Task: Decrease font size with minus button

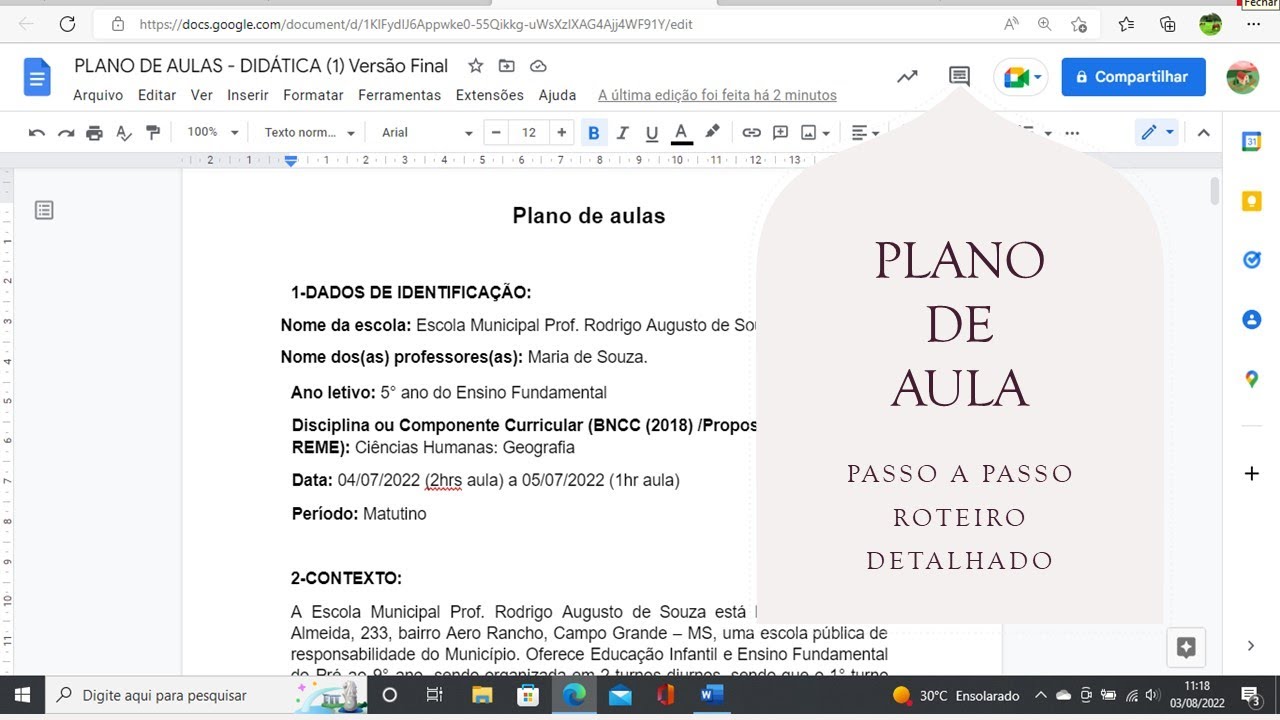Action: 496,132
